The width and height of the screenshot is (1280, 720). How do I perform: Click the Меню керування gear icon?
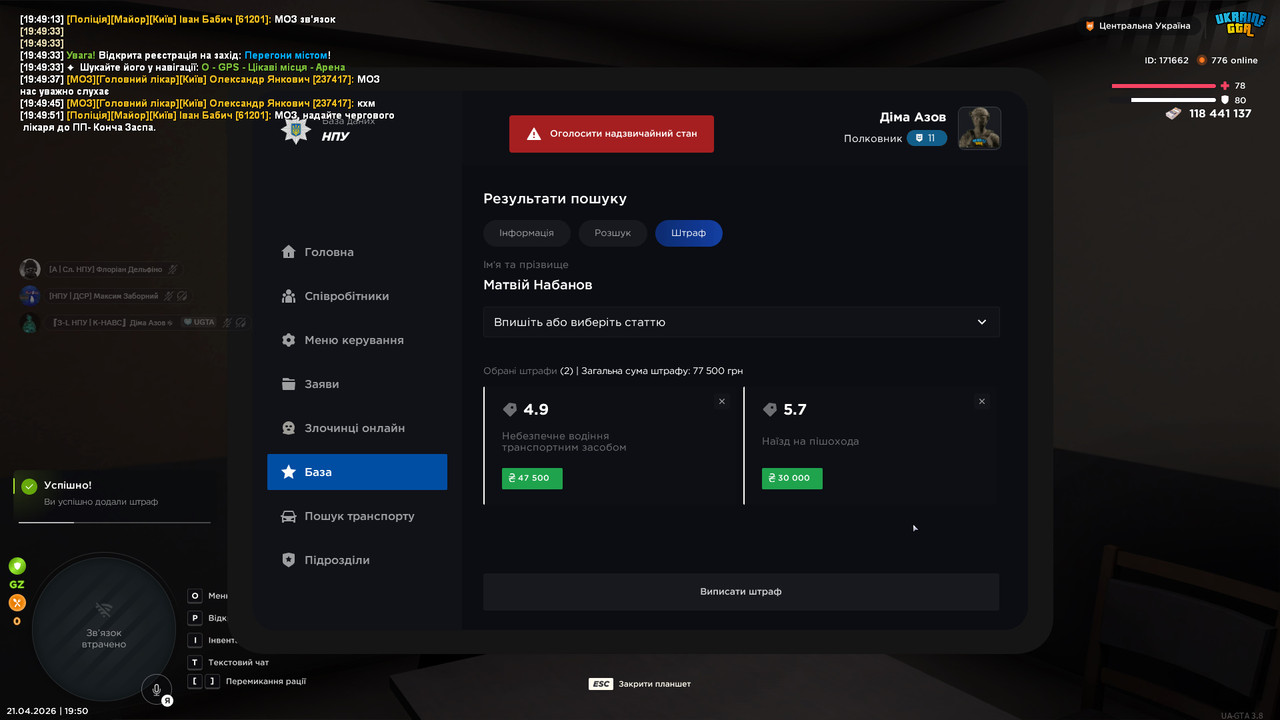(x=289, y=340)
